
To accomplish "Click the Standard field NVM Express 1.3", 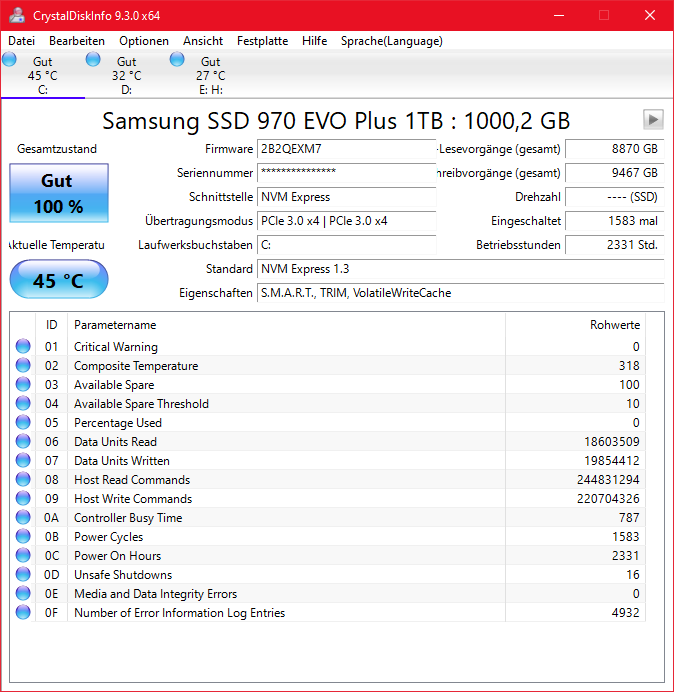I will coord(460,269).
